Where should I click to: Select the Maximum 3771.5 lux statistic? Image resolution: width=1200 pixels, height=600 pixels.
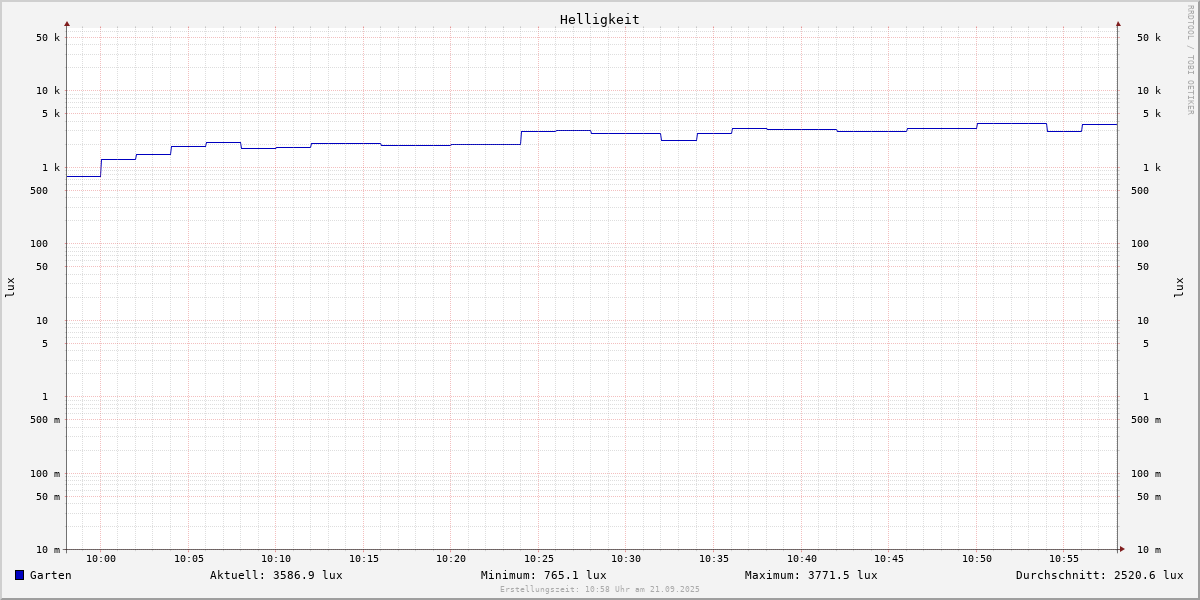point(811,575)
